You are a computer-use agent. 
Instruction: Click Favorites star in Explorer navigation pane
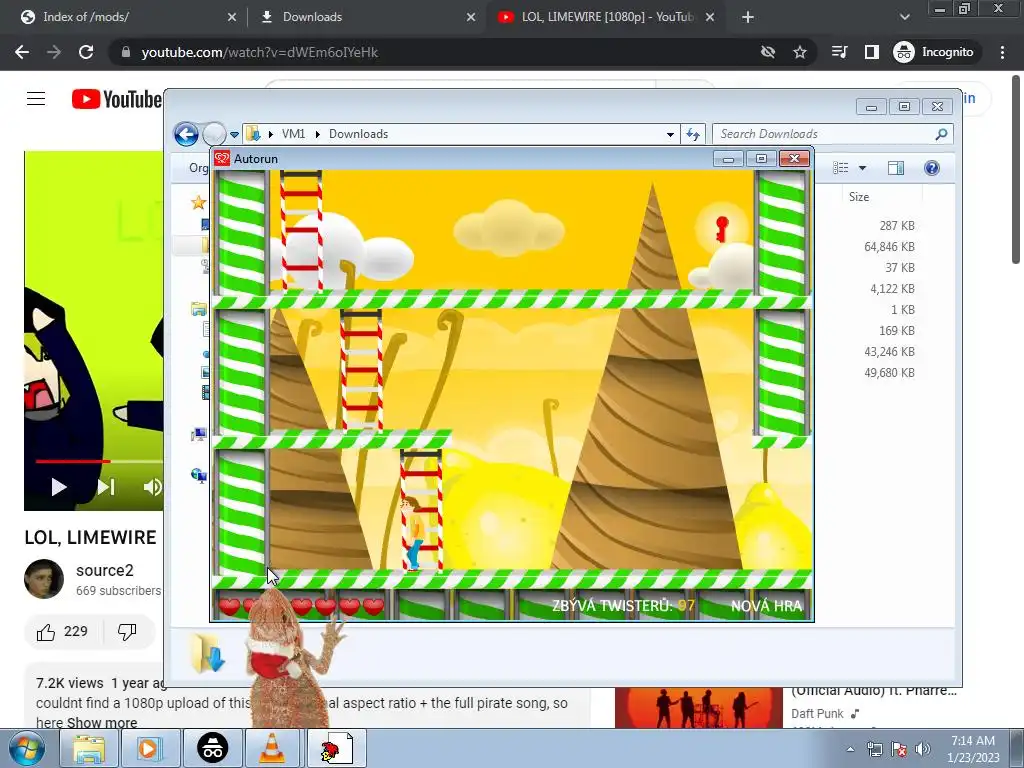[x=199, y=202]
